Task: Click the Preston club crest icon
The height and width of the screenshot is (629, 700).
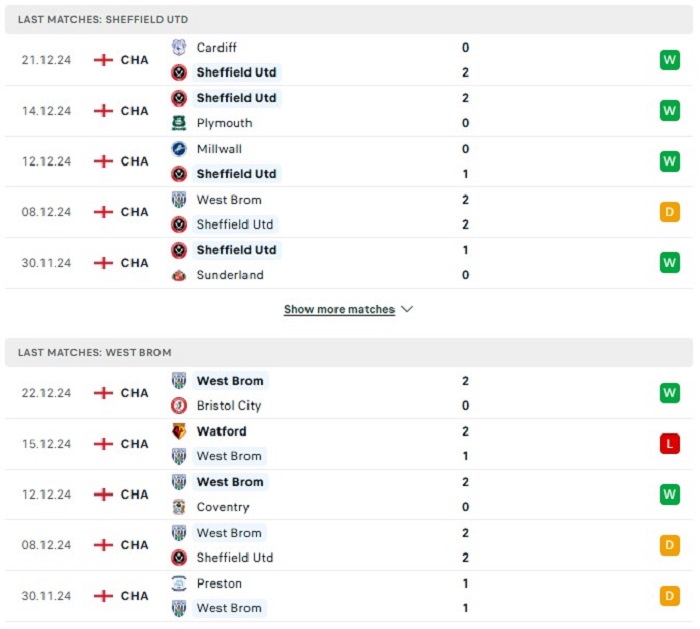Action: click(x=179, y=583)
